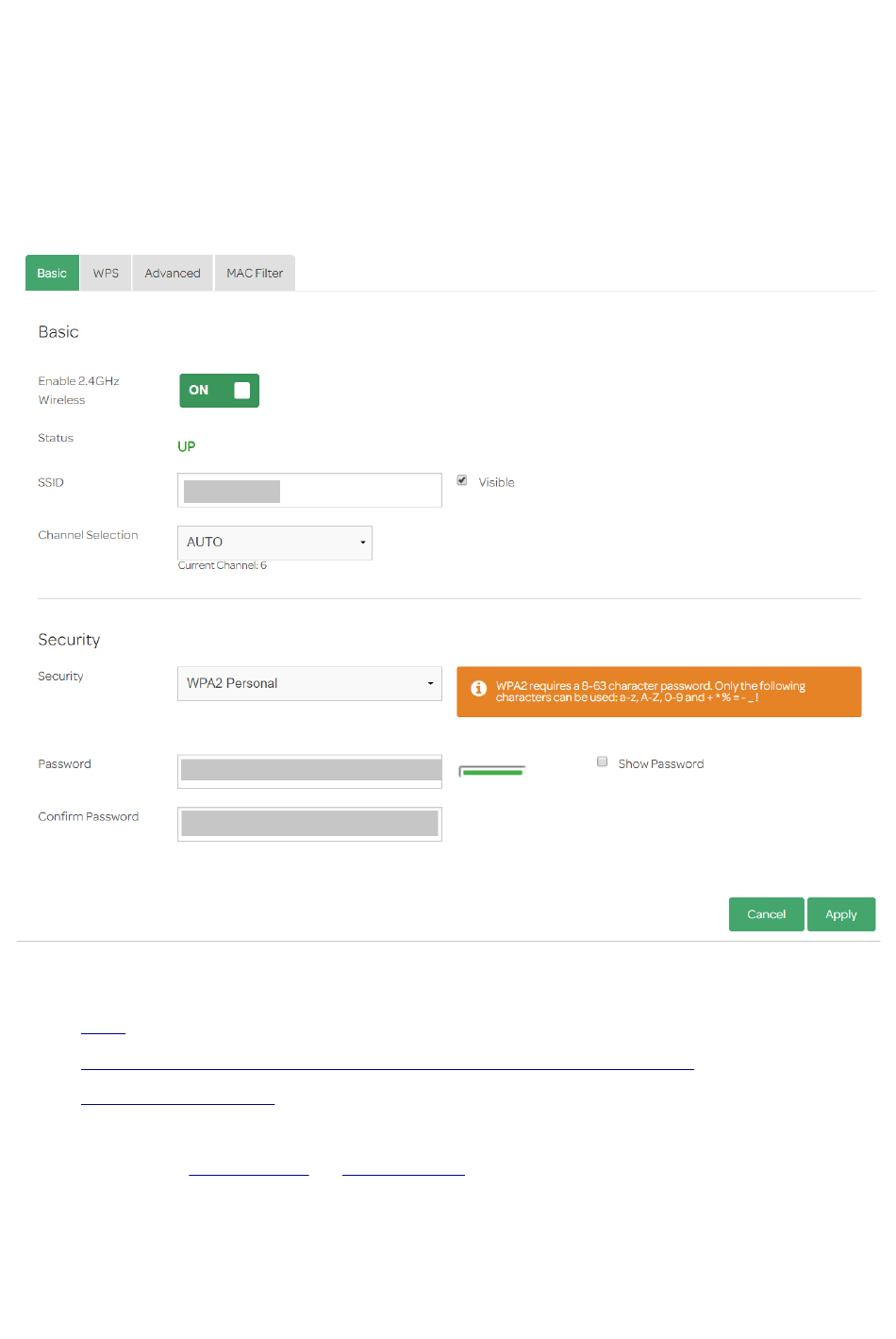Click the Cancel button
This screenshot has width=896, height=1339.
[767, 914]
